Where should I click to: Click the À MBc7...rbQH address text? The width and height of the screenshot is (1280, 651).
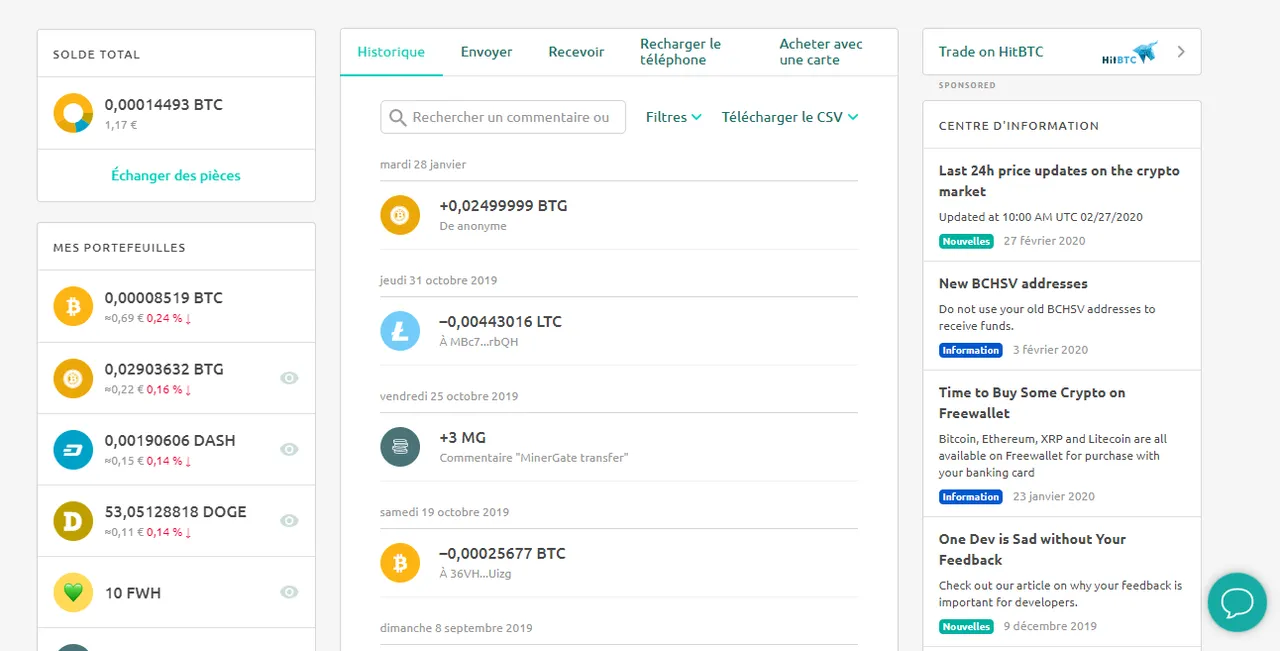(478, 342)
